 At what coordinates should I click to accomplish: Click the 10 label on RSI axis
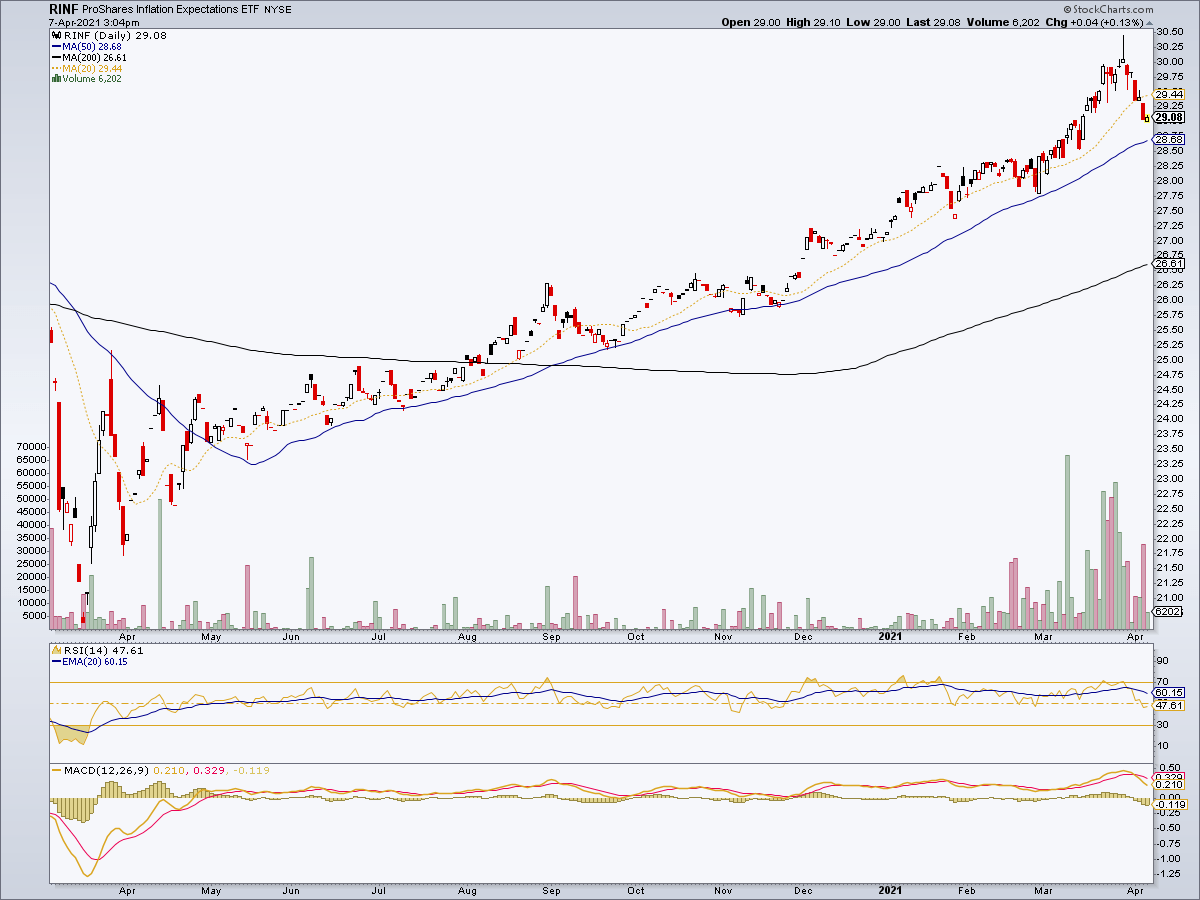click(x=1163, y=746)
